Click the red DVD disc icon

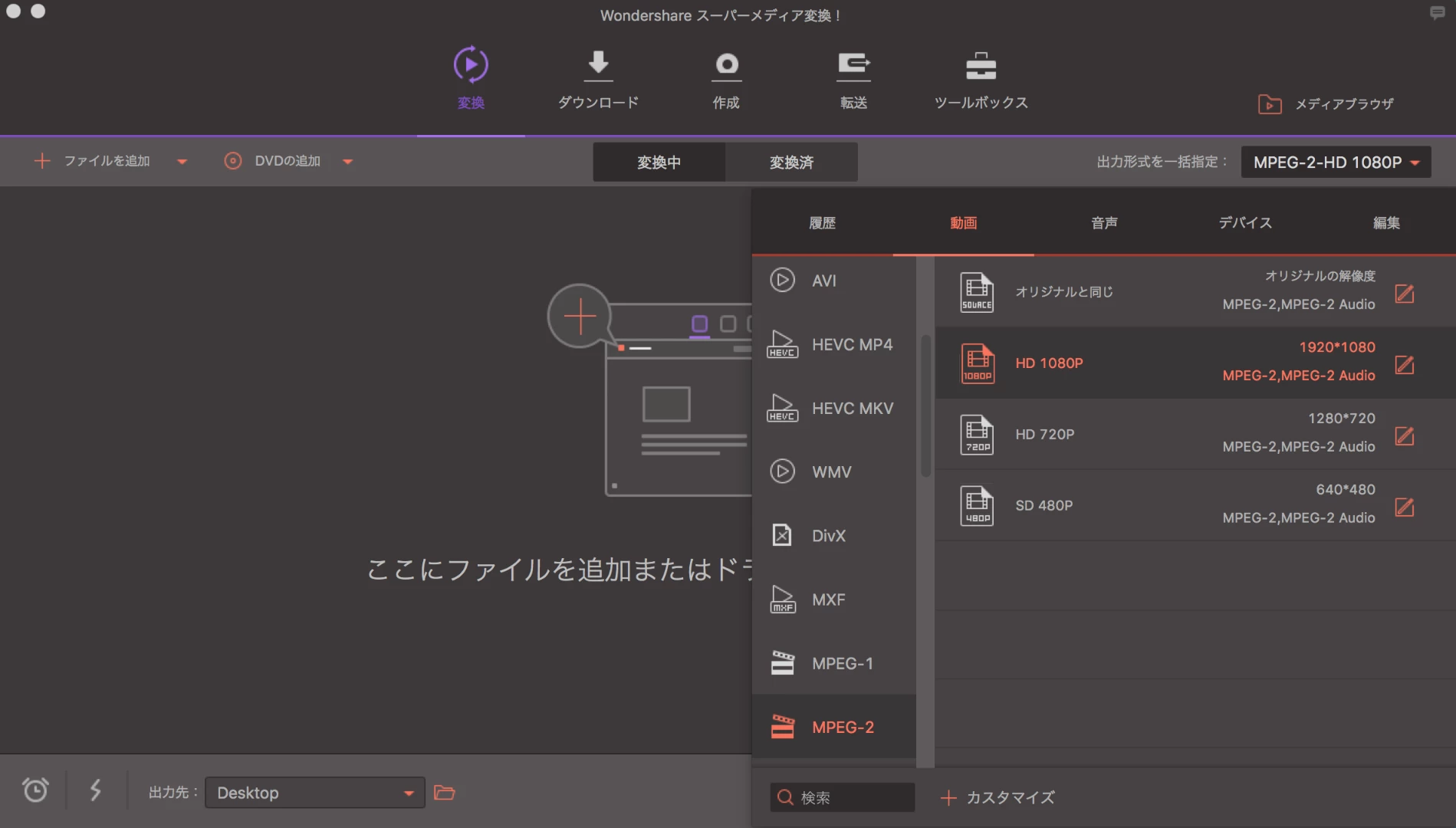pyautogui.click(x=232, y=161)
